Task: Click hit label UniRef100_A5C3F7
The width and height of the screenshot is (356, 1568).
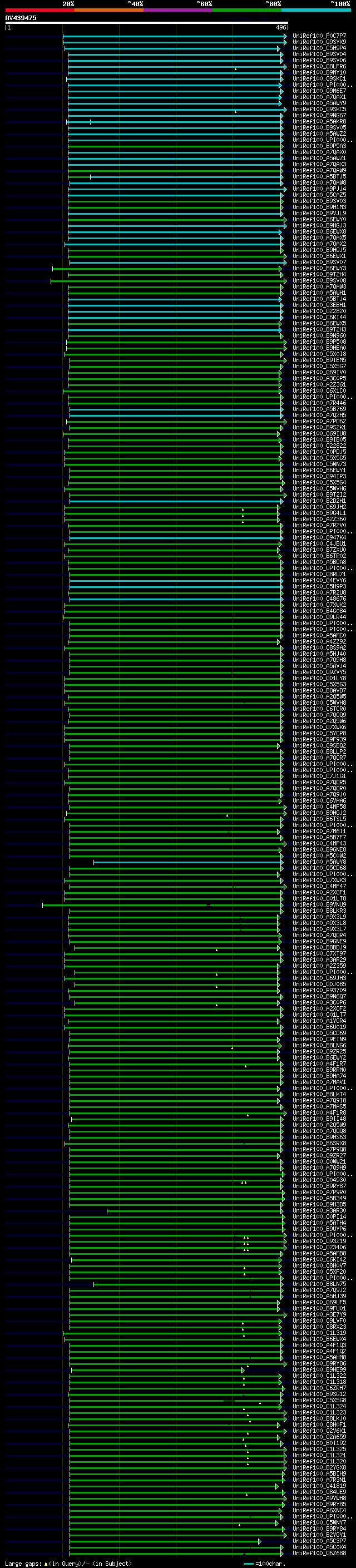Action: [x=319, y=1541]
